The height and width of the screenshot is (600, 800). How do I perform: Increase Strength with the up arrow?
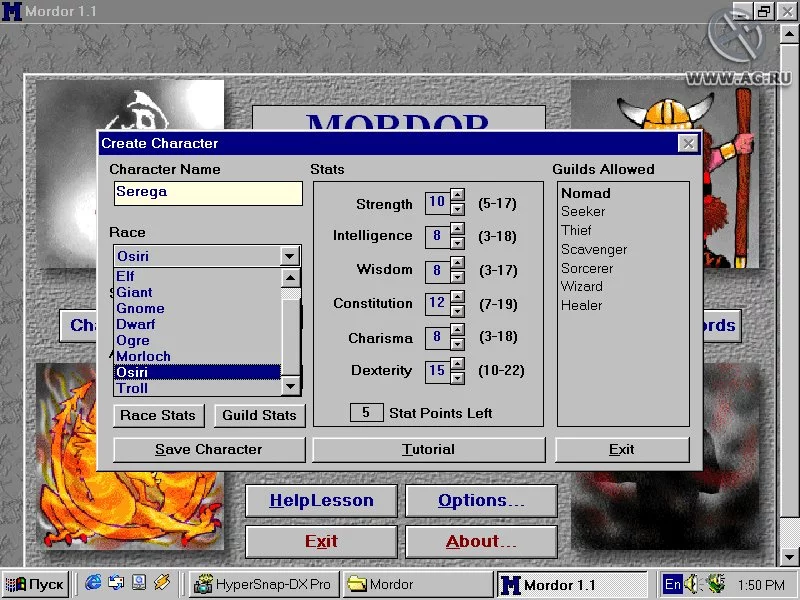tap(458, 195)
